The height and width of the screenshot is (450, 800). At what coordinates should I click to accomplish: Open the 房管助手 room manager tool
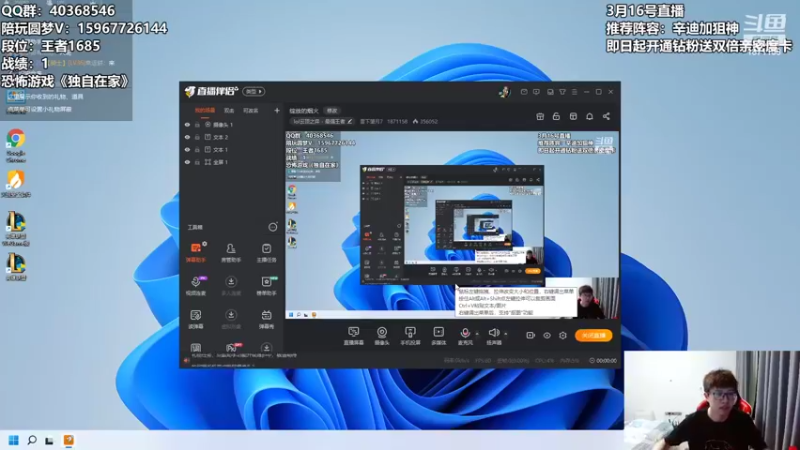pyautogui.click(x=231, y=253)
